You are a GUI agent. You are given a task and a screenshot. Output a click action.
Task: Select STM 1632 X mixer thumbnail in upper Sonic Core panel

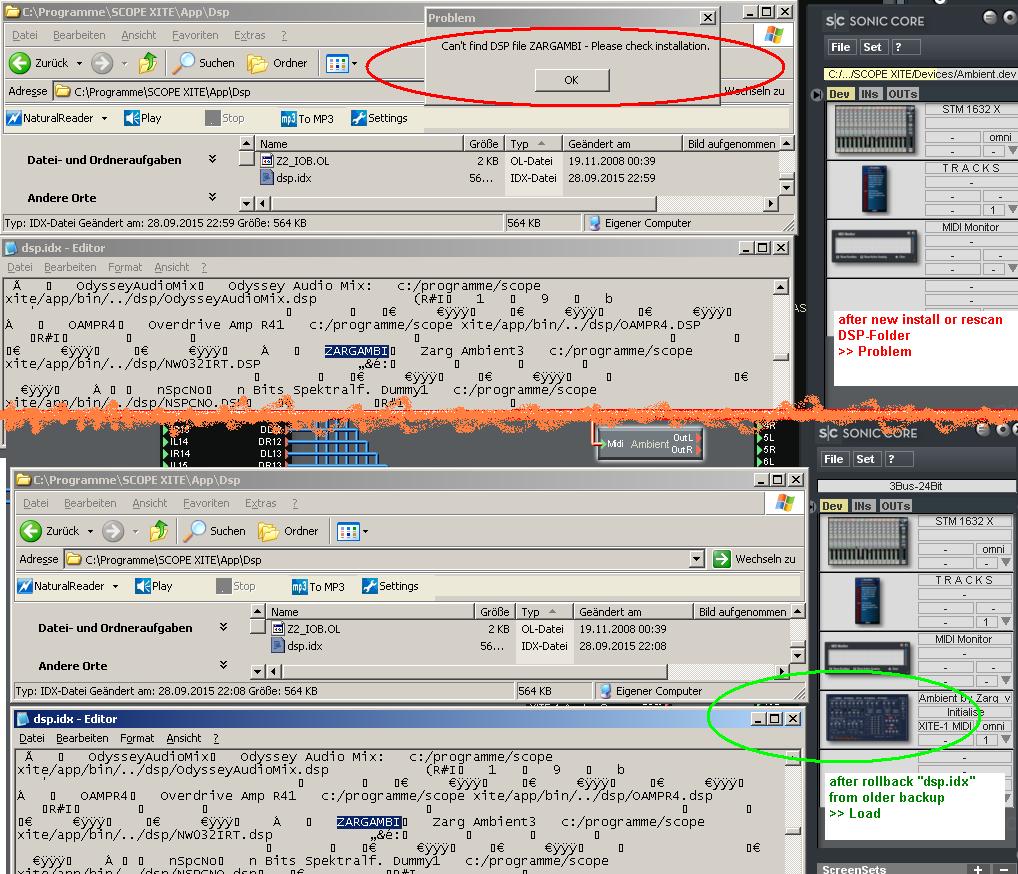[x=875, y=130]
